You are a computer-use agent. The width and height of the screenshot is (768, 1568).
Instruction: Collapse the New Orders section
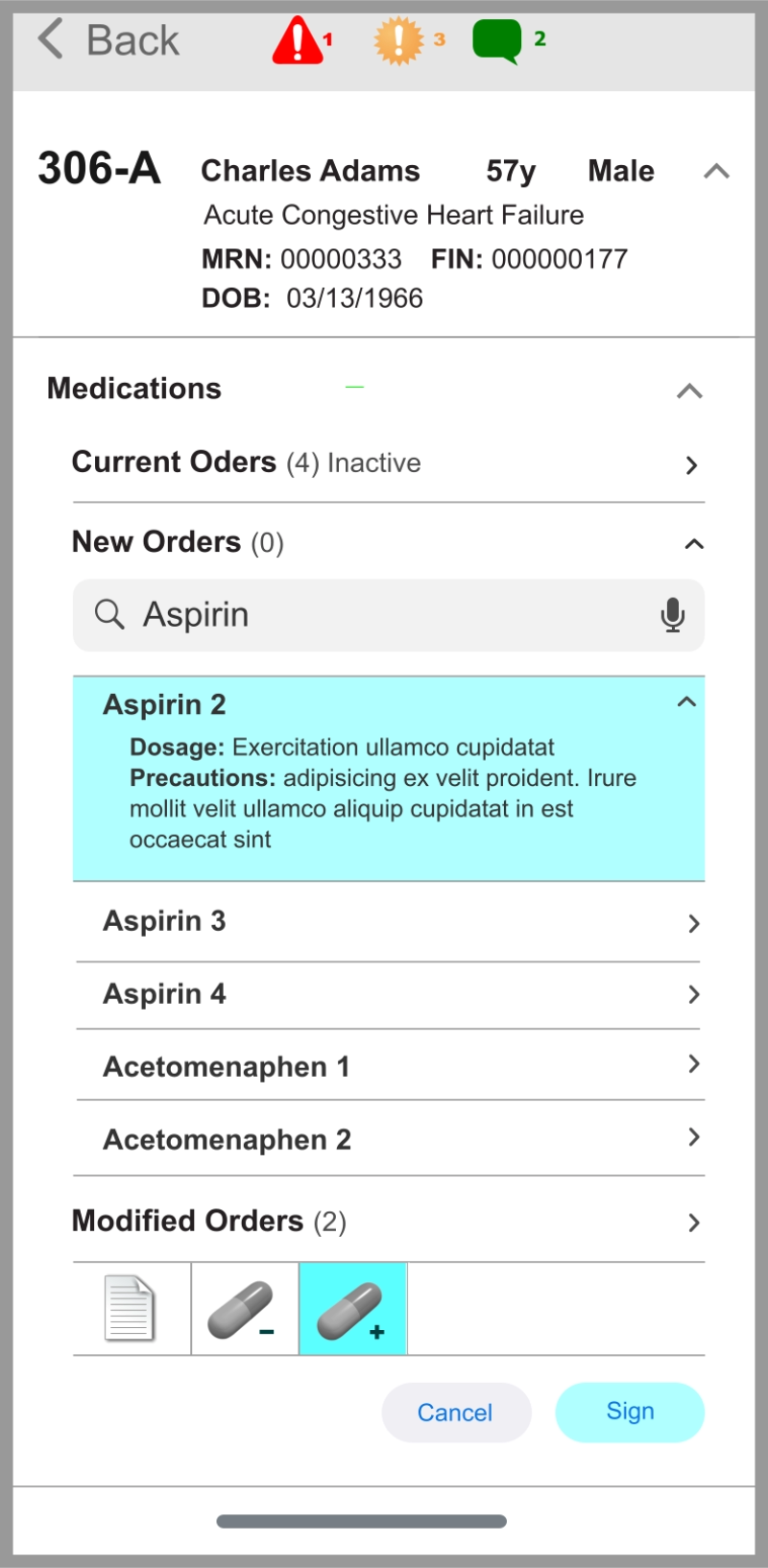[693, 544]
